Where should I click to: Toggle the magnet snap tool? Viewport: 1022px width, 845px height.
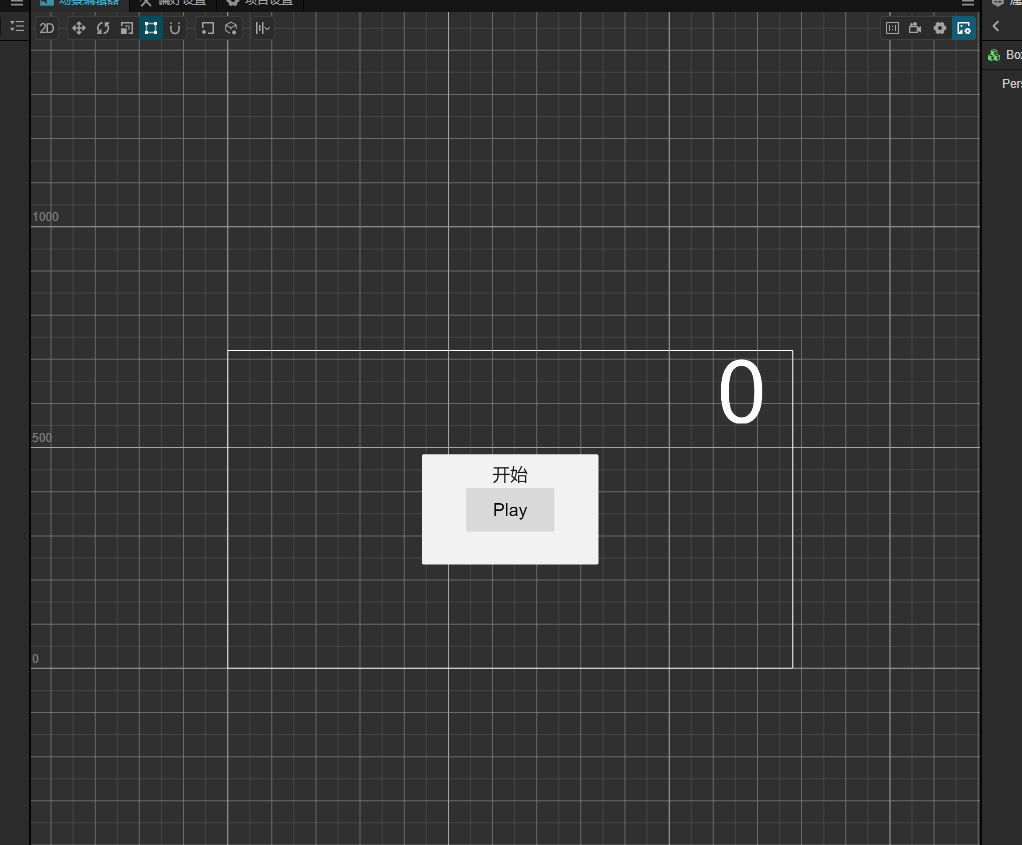point(175,28)
